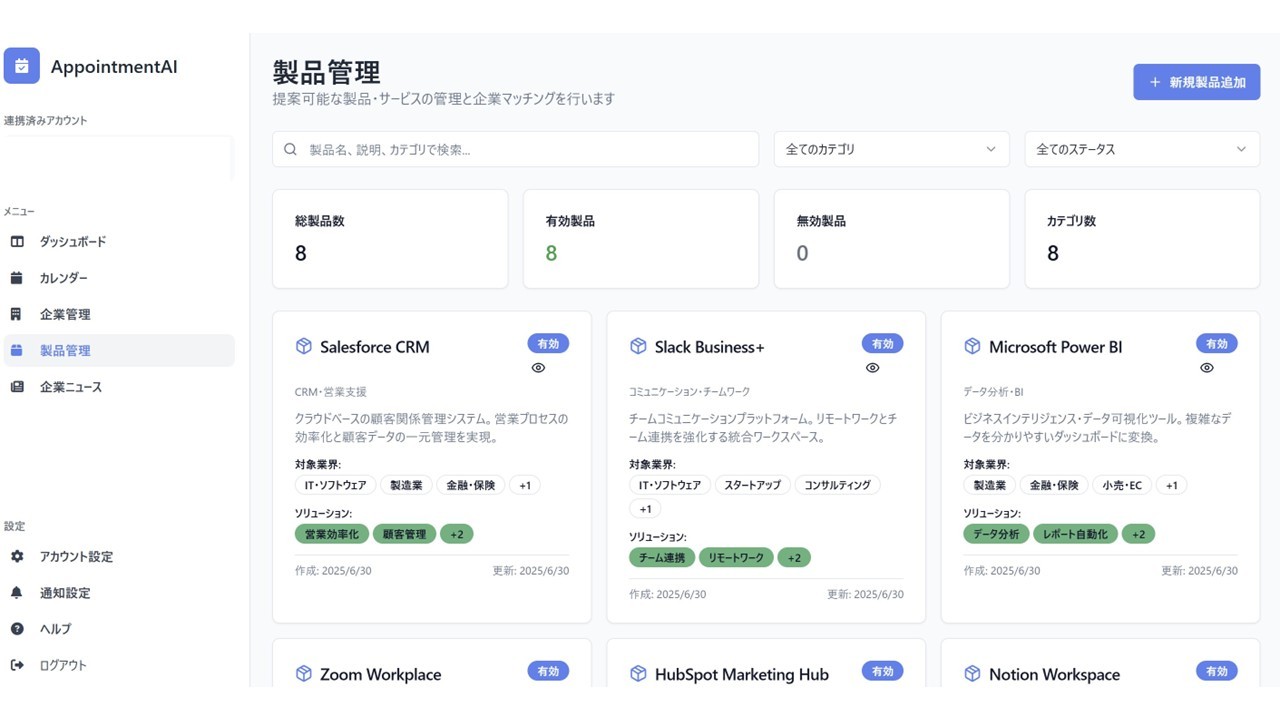Open the Slack Business+ product title
This screenshot has width=1280, height=720.
[x=709, y=347]
